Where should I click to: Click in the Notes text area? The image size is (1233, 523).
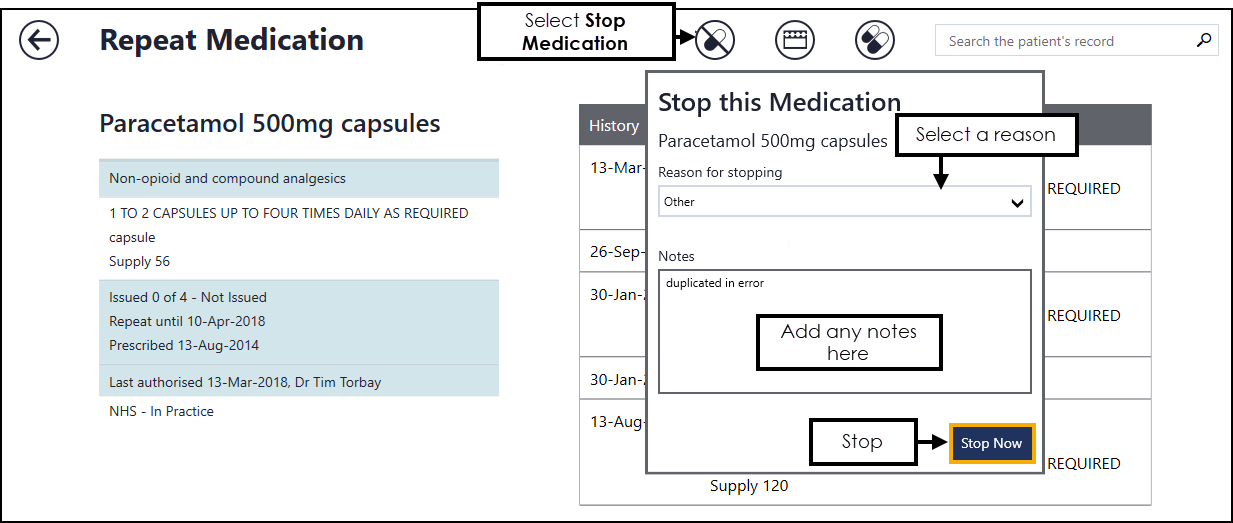[844, 331]
